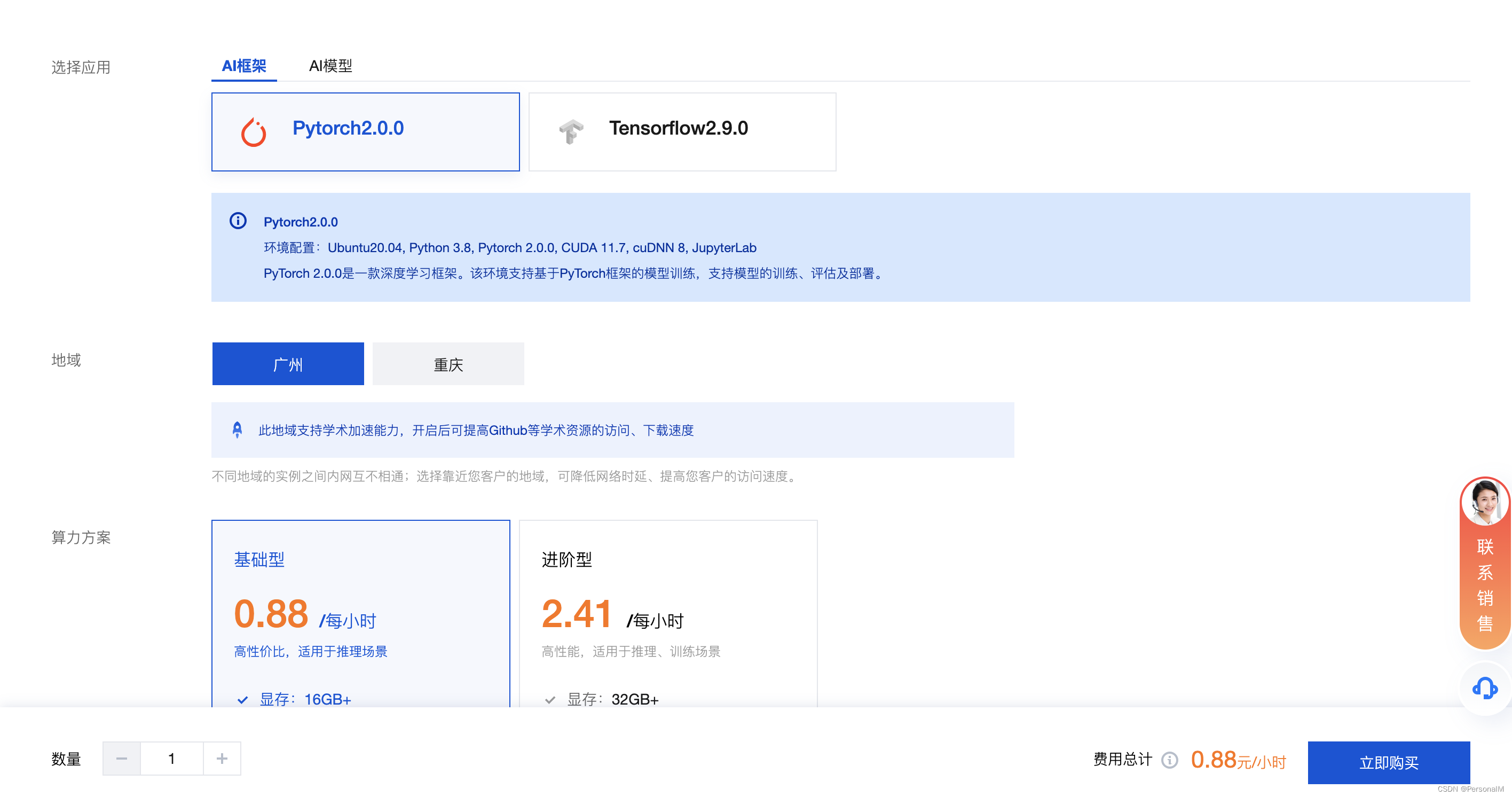Click the info circle icon beside Pytorch2.0.0 description
The width and height of the screenshot is (1512, 797).
pyautogui.click(x=238, y=221)
